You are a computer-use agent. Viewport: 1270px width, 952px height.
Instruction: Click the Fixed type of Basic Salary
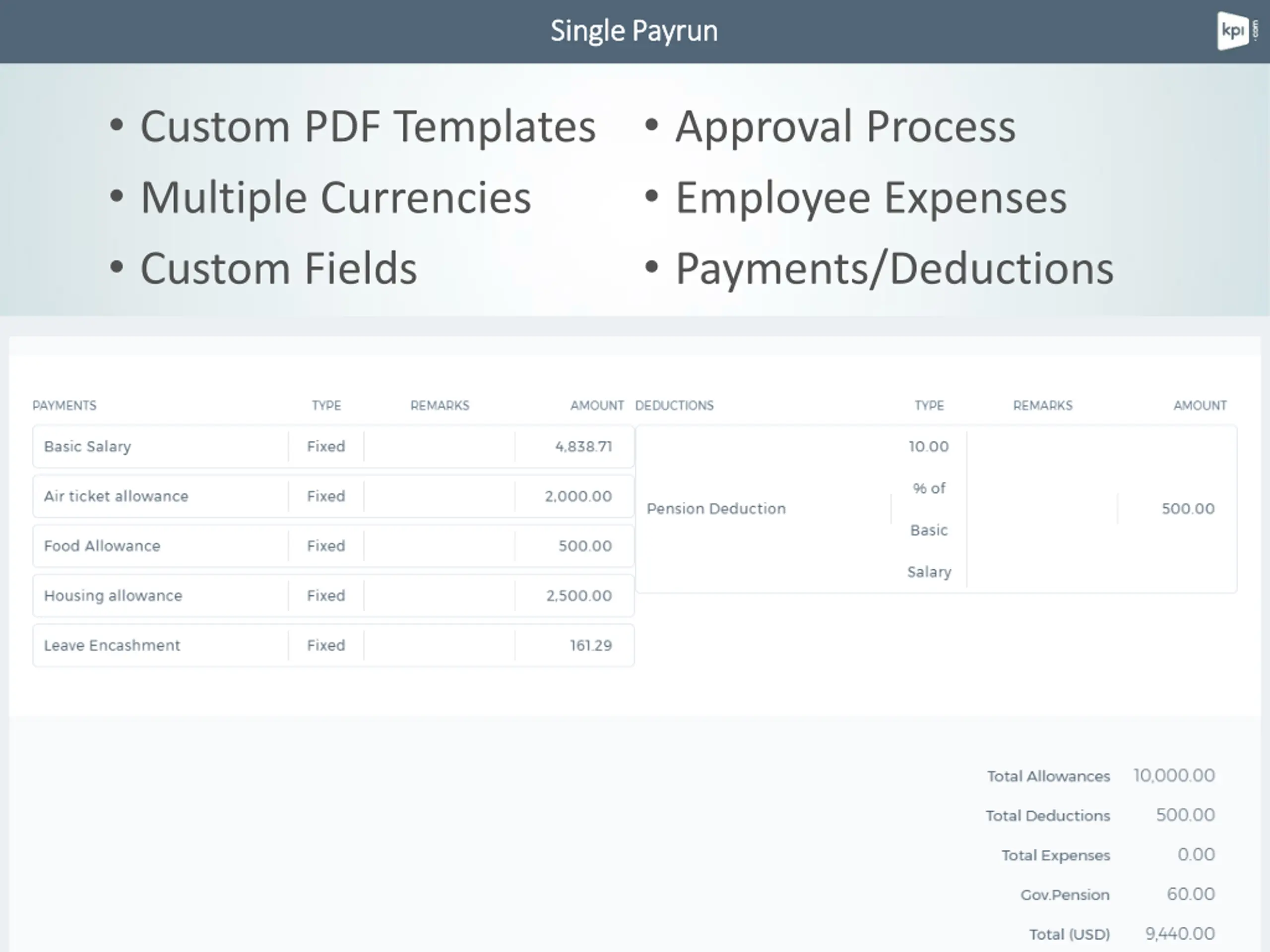[326, 446]
